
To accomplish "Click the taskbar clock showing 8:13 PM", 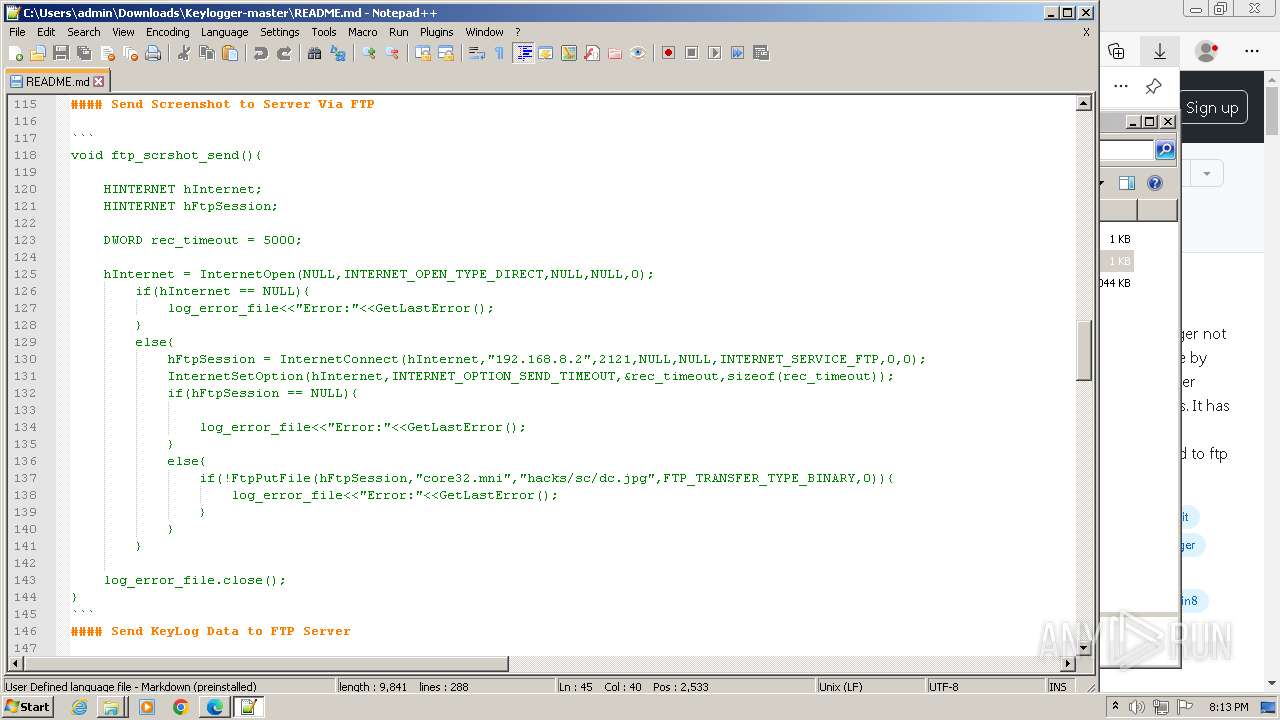I will pos(1228,707).
